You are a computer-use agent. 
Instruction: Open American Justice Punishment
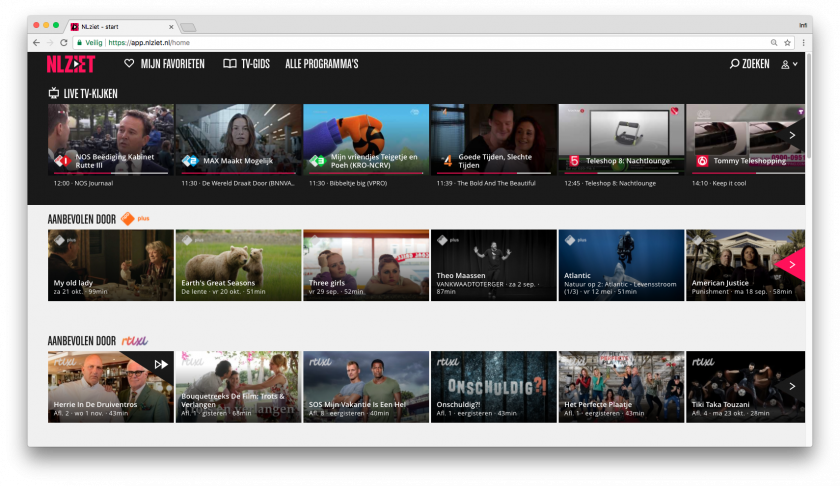coord(745,265)
